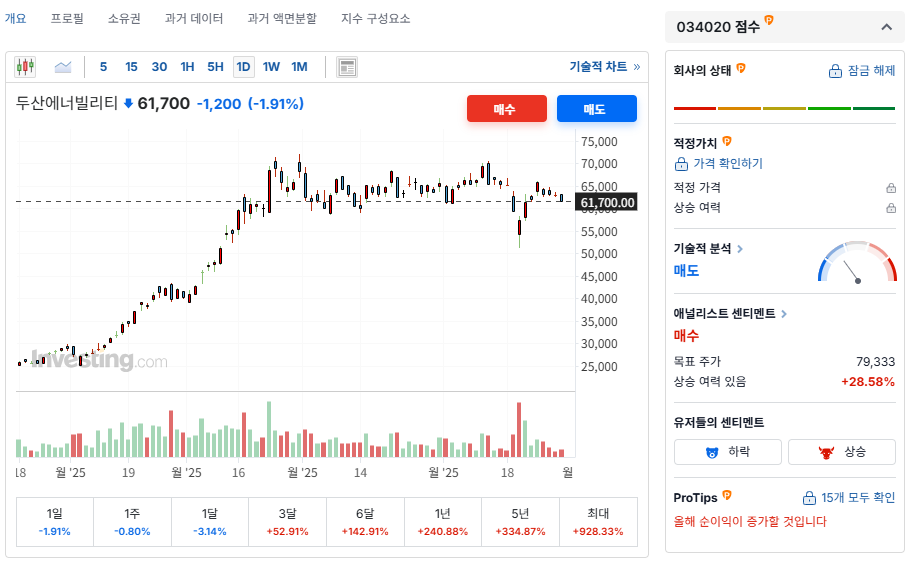
Task: Open the 과거 액면분할 tab
Action: pos(282,19)
